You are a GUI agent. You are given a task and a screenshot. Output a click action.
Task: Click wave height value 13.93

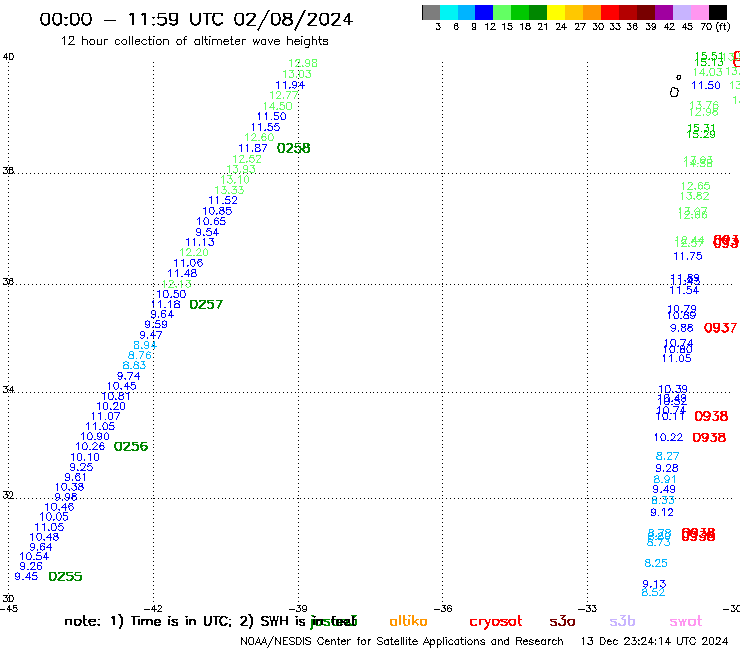click(x=241, y=169)
